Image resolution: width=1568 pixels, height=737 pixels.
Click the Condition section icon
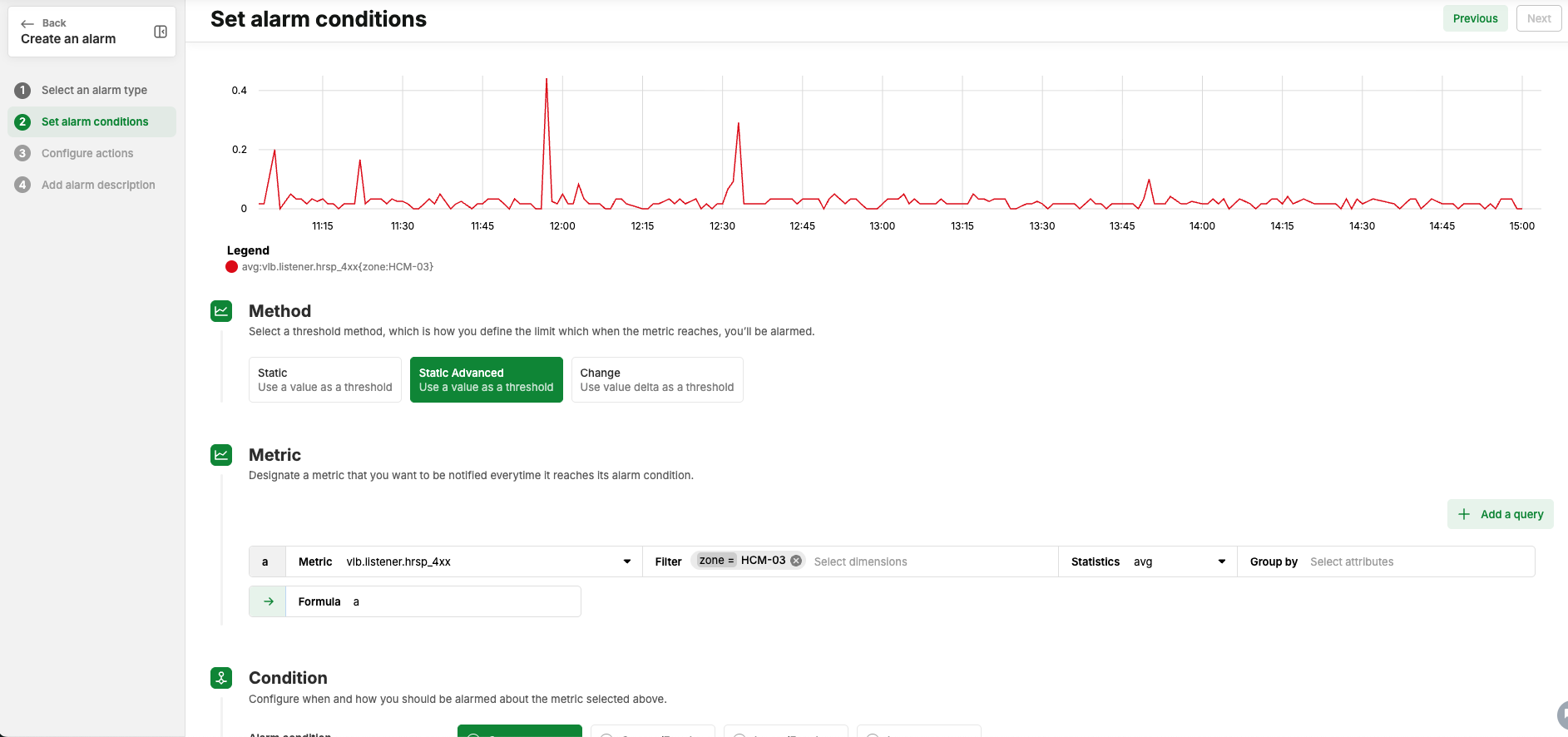221,678
